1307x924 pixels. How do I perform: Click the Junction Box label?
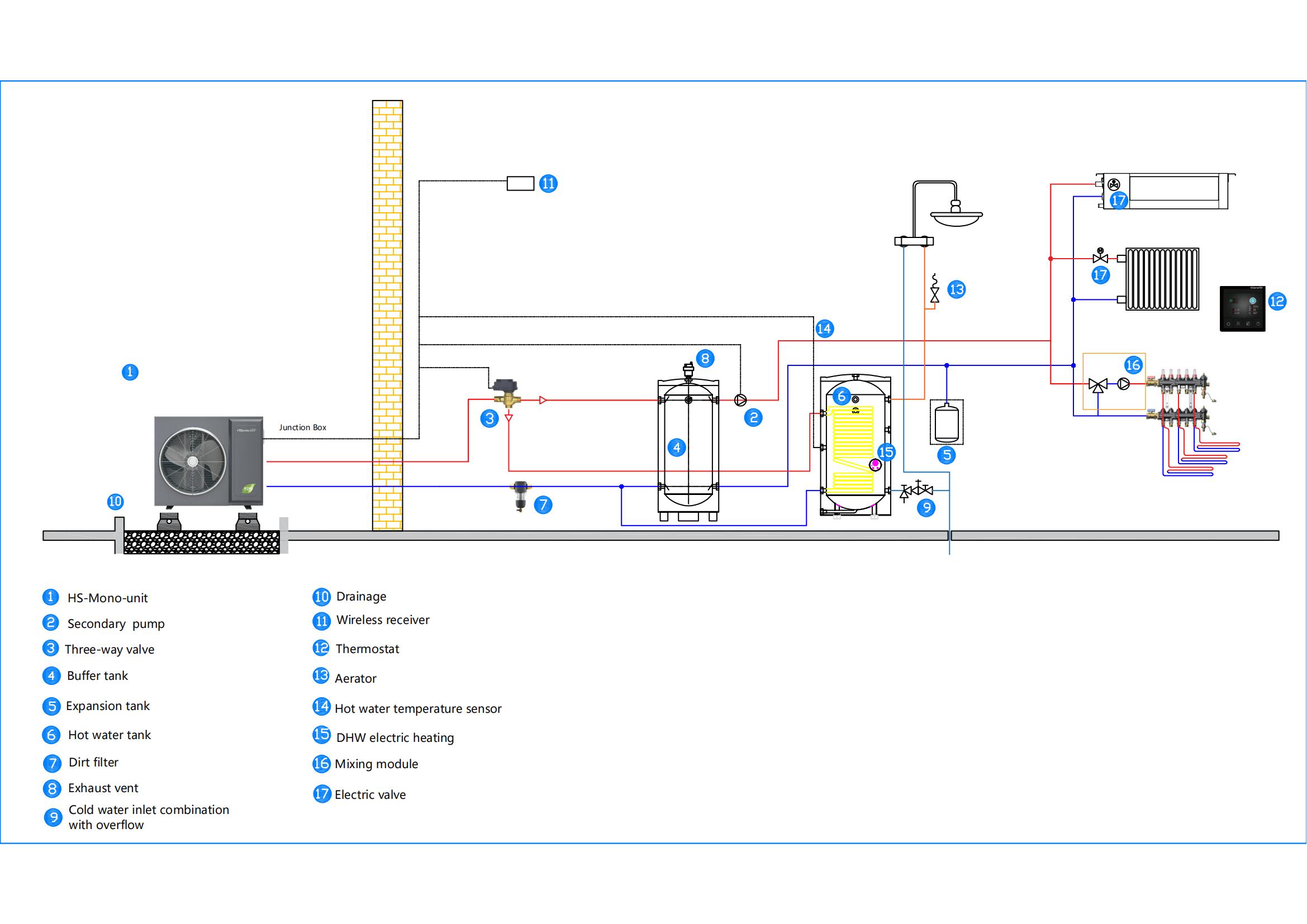(303, 427)
